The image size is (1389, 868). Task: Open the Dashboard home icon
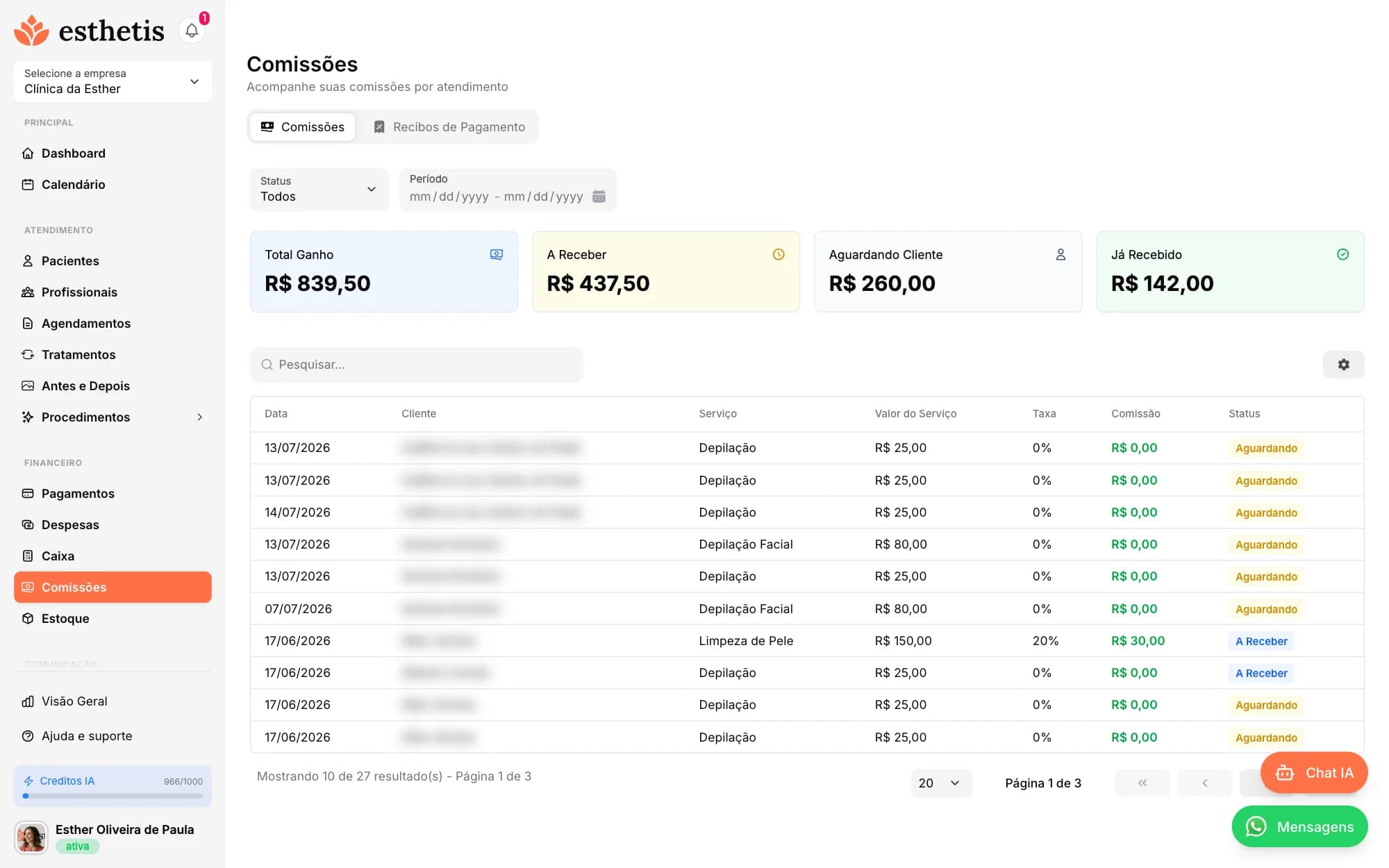click(x=28, y=153)
